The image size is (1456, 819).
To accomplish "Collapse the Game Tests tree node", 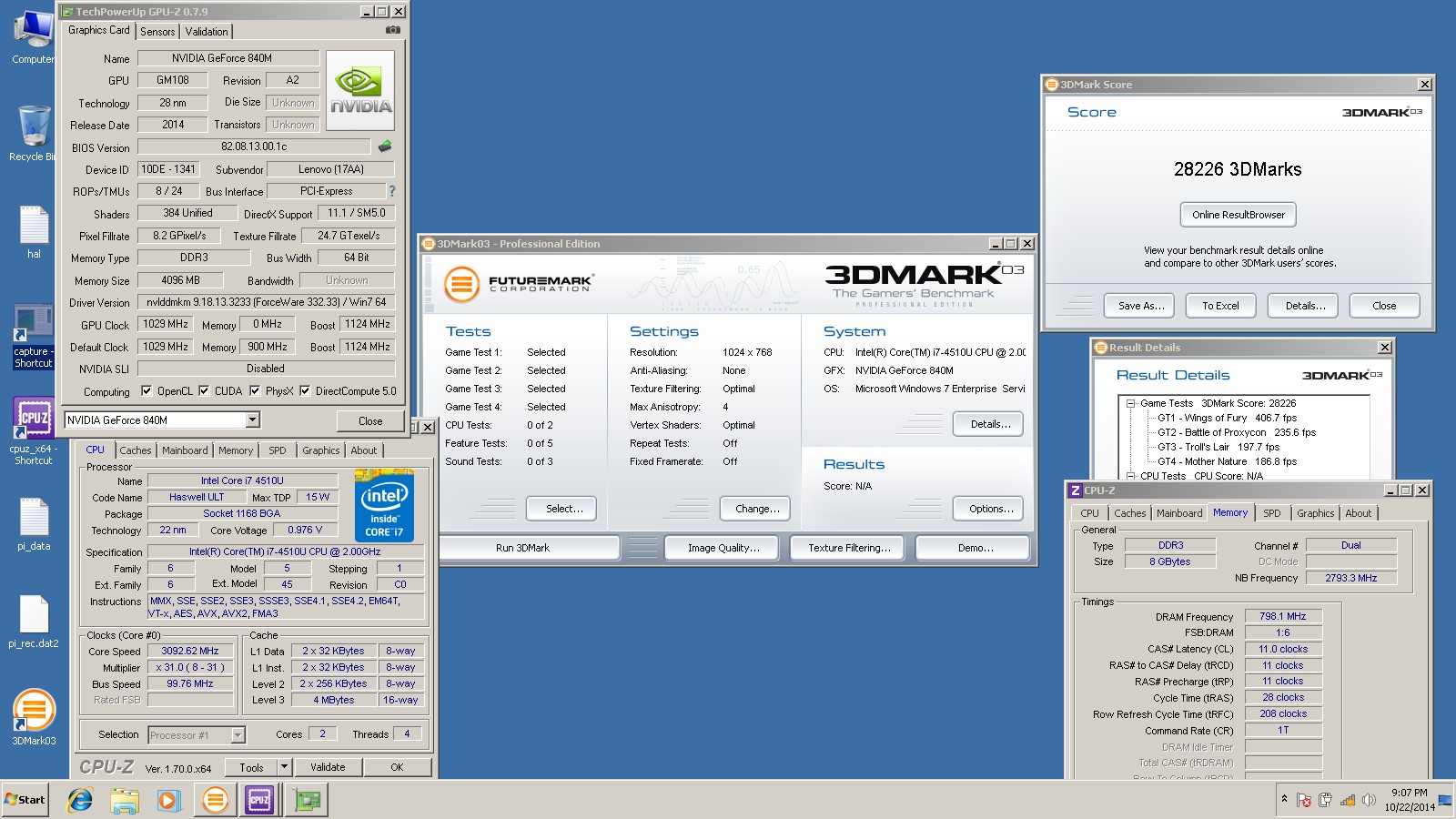I will coord(1130,403).
